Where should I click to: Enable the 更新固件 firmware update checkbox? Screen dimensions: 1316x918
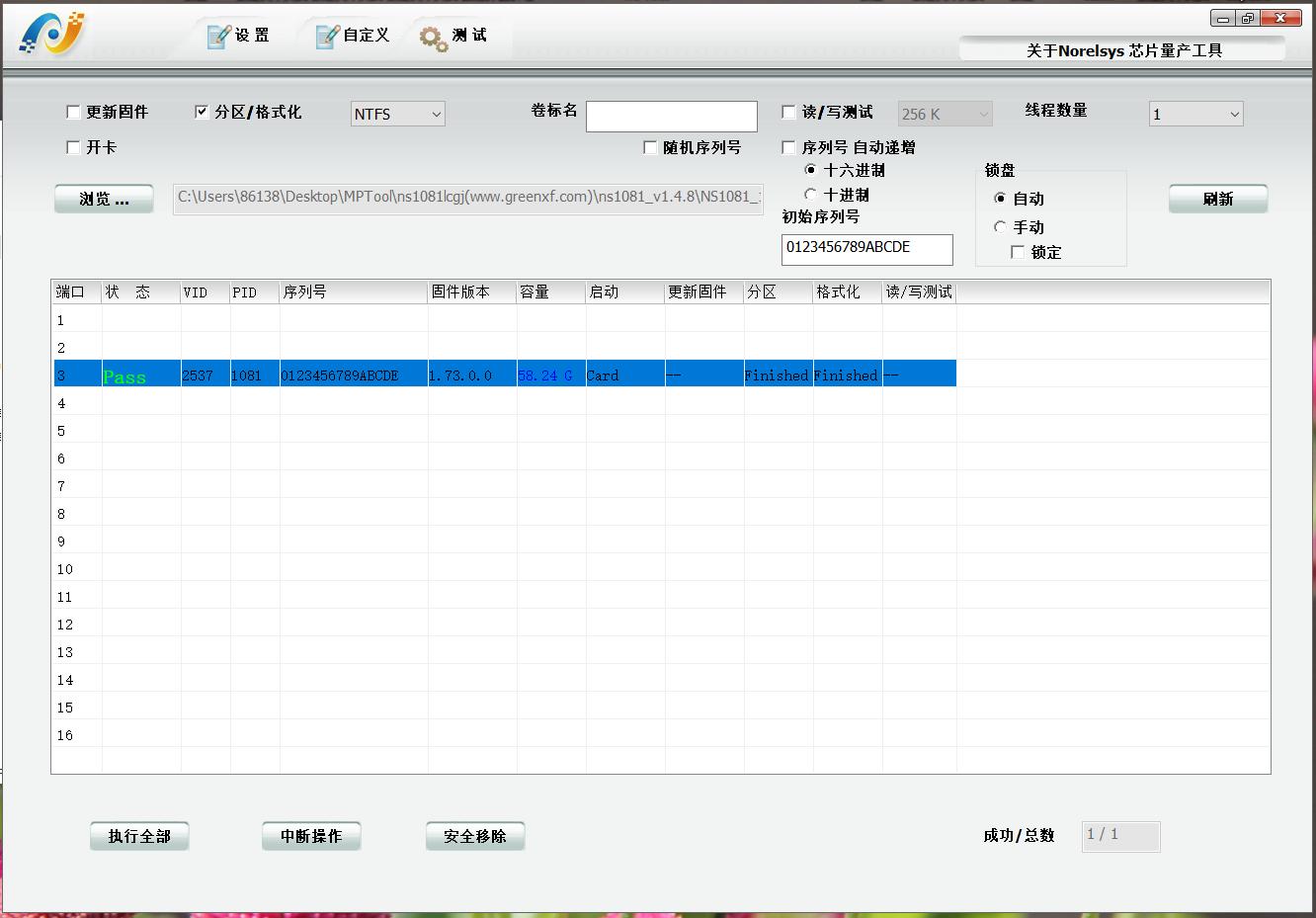tap(73, 112)
